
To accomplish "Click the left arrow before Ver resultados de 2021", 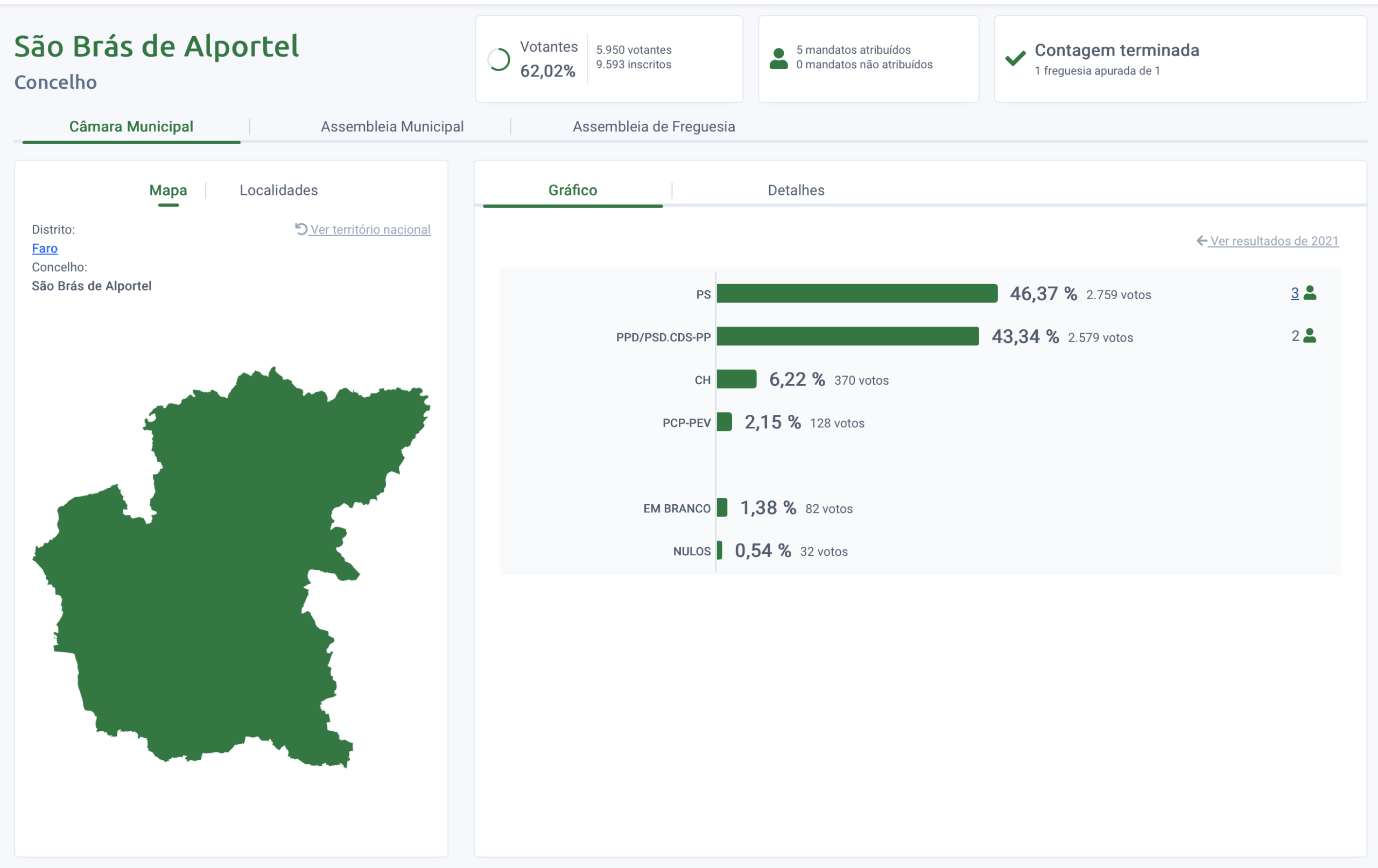I will tap(1201, 241).
